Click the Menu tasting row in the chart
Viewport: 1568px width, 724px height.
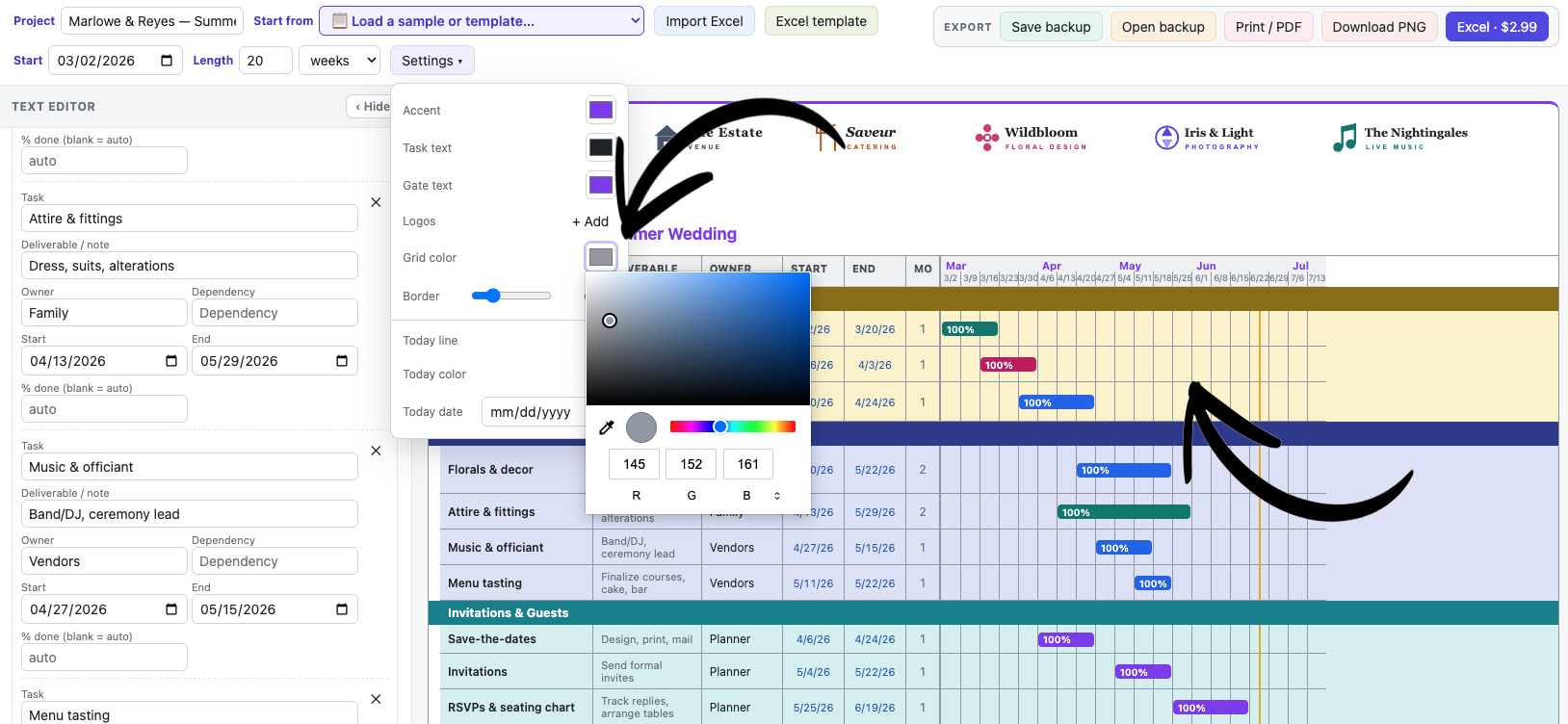click(484, 583)
